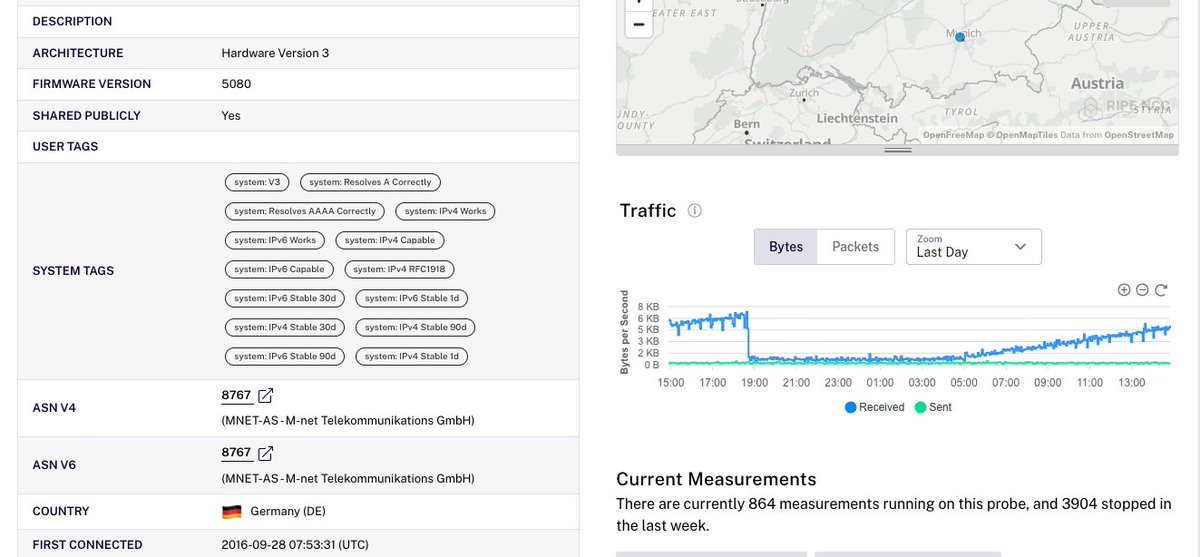Click the FIRST CONNECTED row label

pos(87,545)
